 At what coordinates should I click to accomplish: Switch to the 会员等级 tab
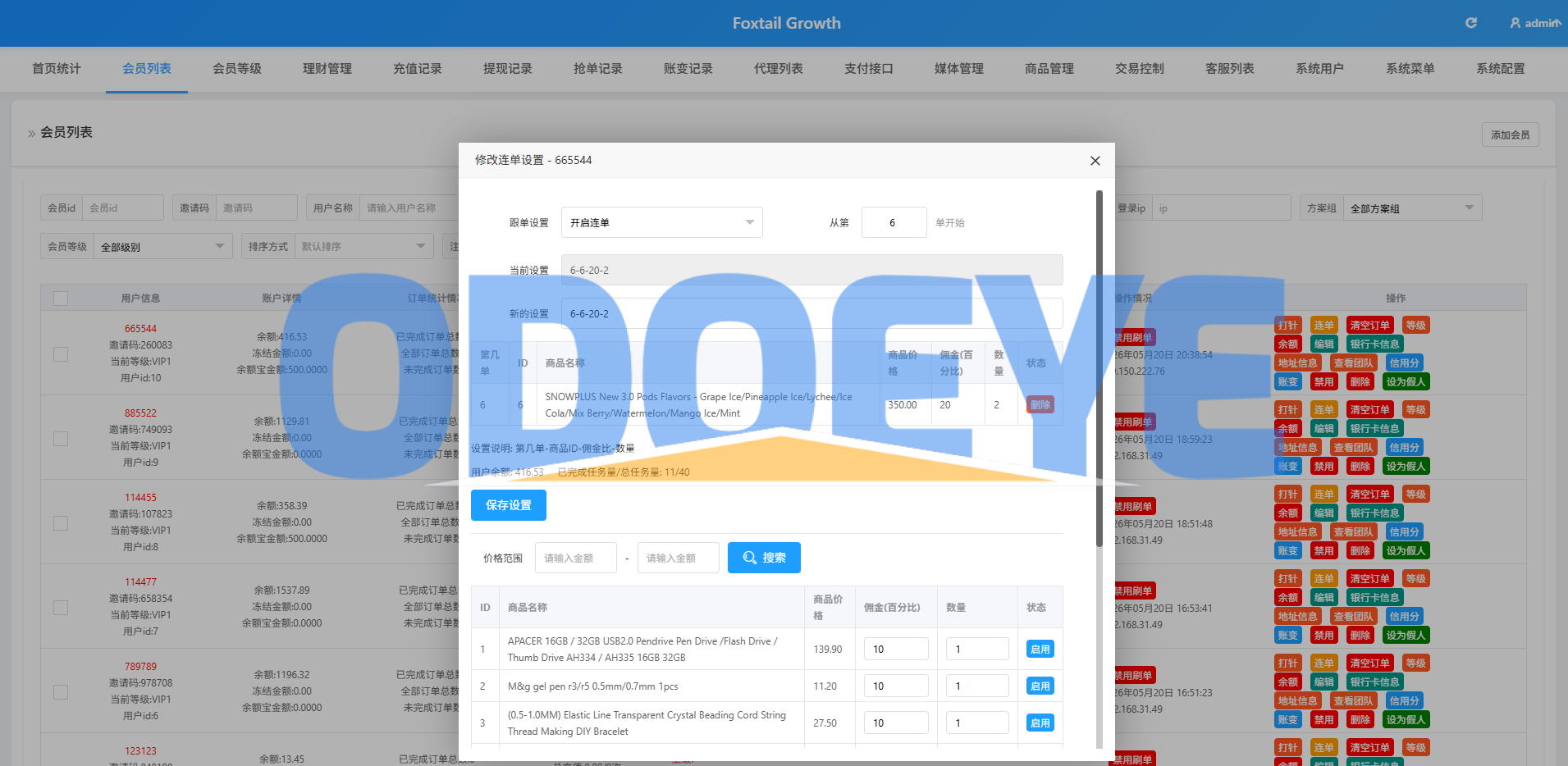[237, 69]
